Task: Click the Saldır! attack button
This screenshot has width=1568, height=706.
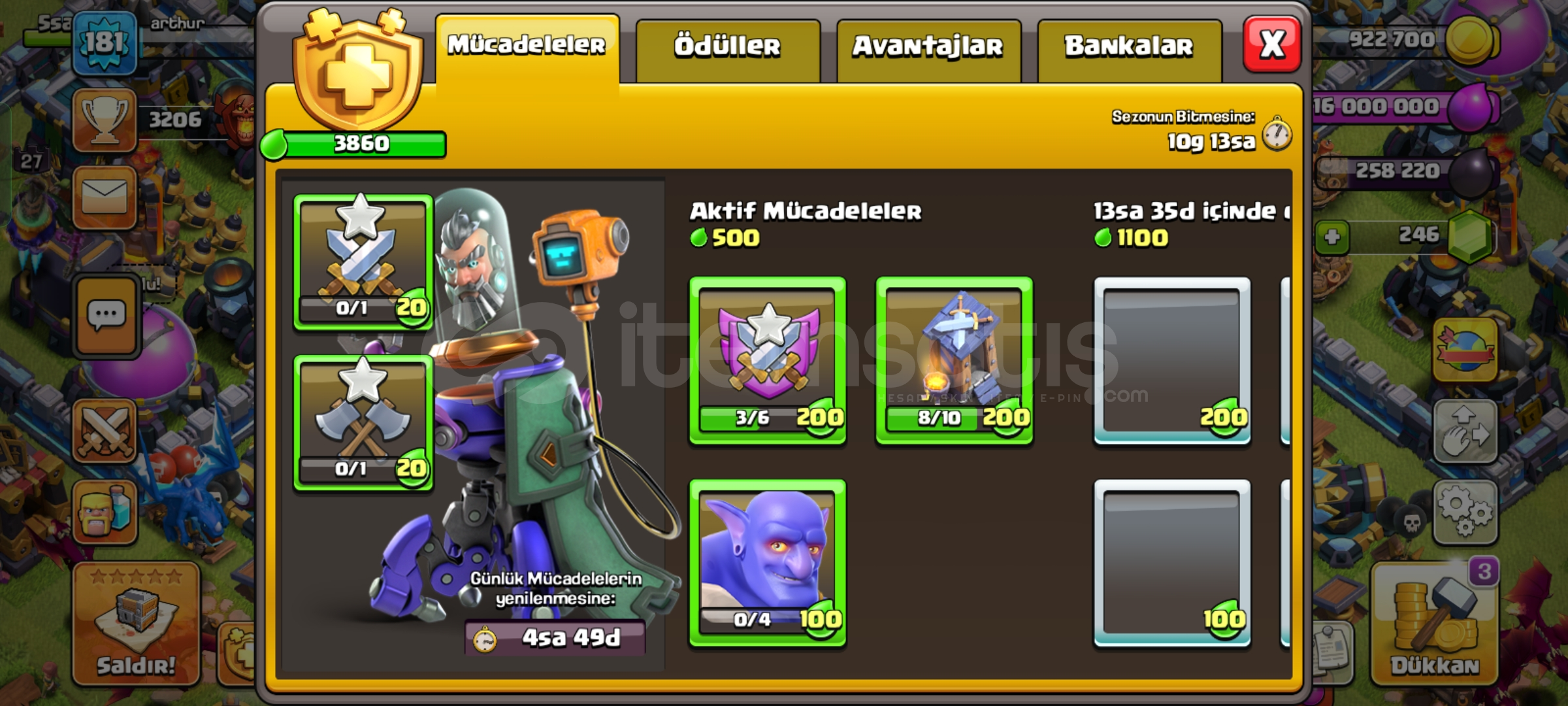Action: pos(136,624)
